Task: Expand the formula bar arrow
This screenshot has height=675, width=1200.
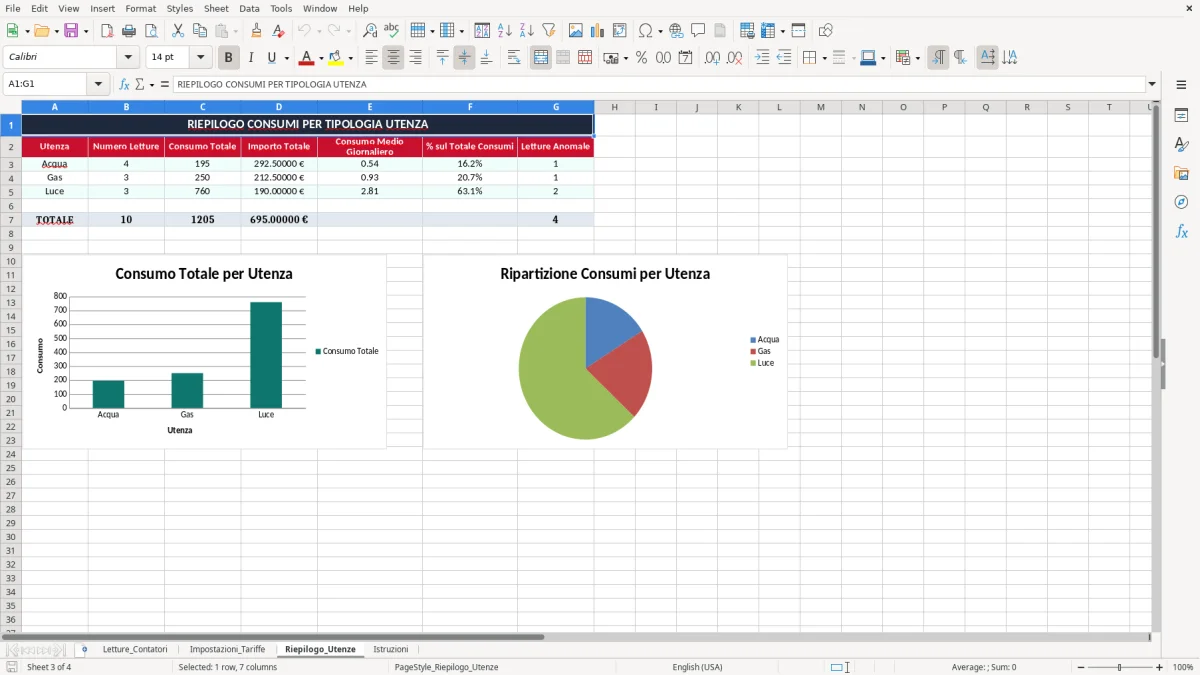Action: coord(1153,84)
